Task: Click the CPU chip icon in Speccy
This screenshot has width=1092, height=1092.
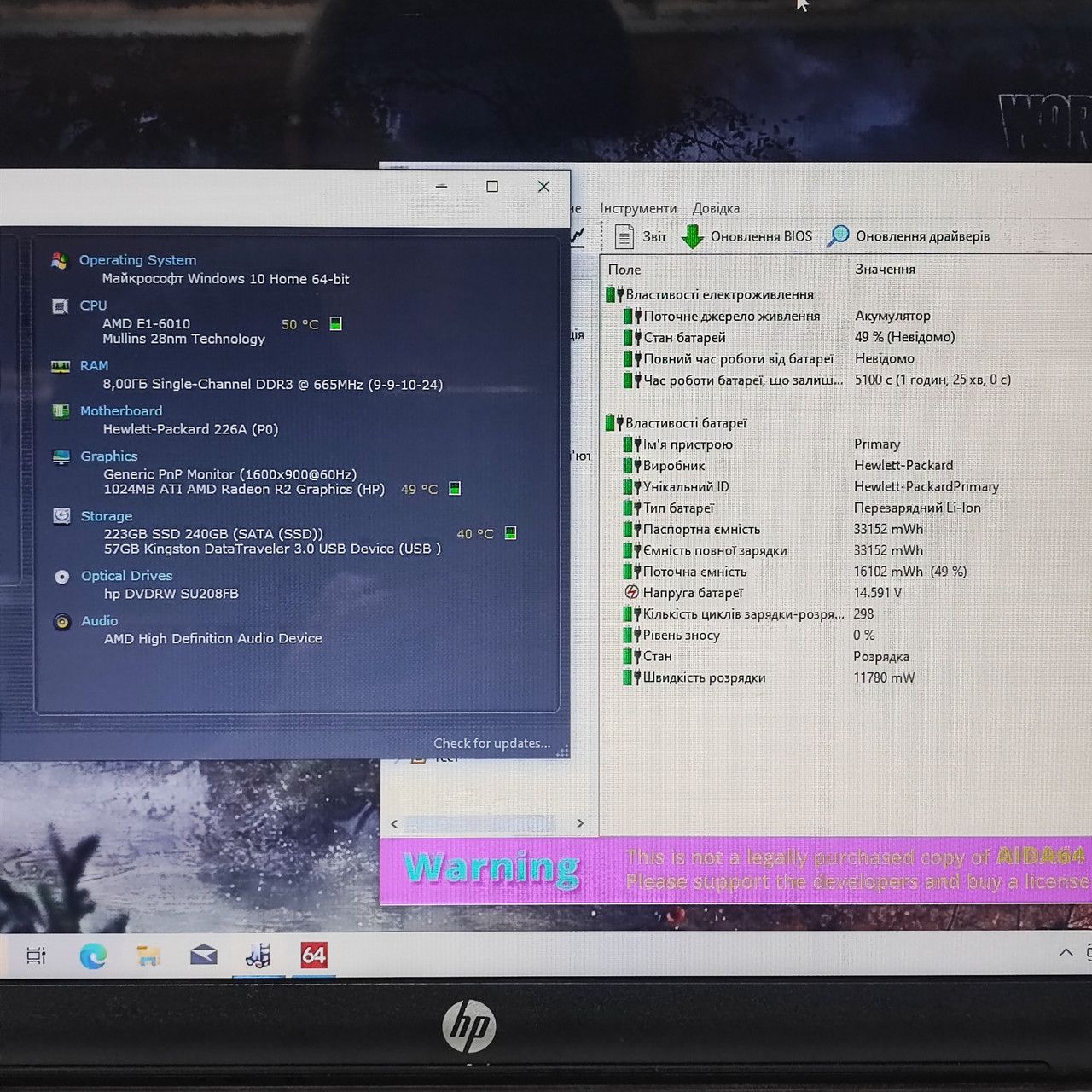Action: (60, 305)
